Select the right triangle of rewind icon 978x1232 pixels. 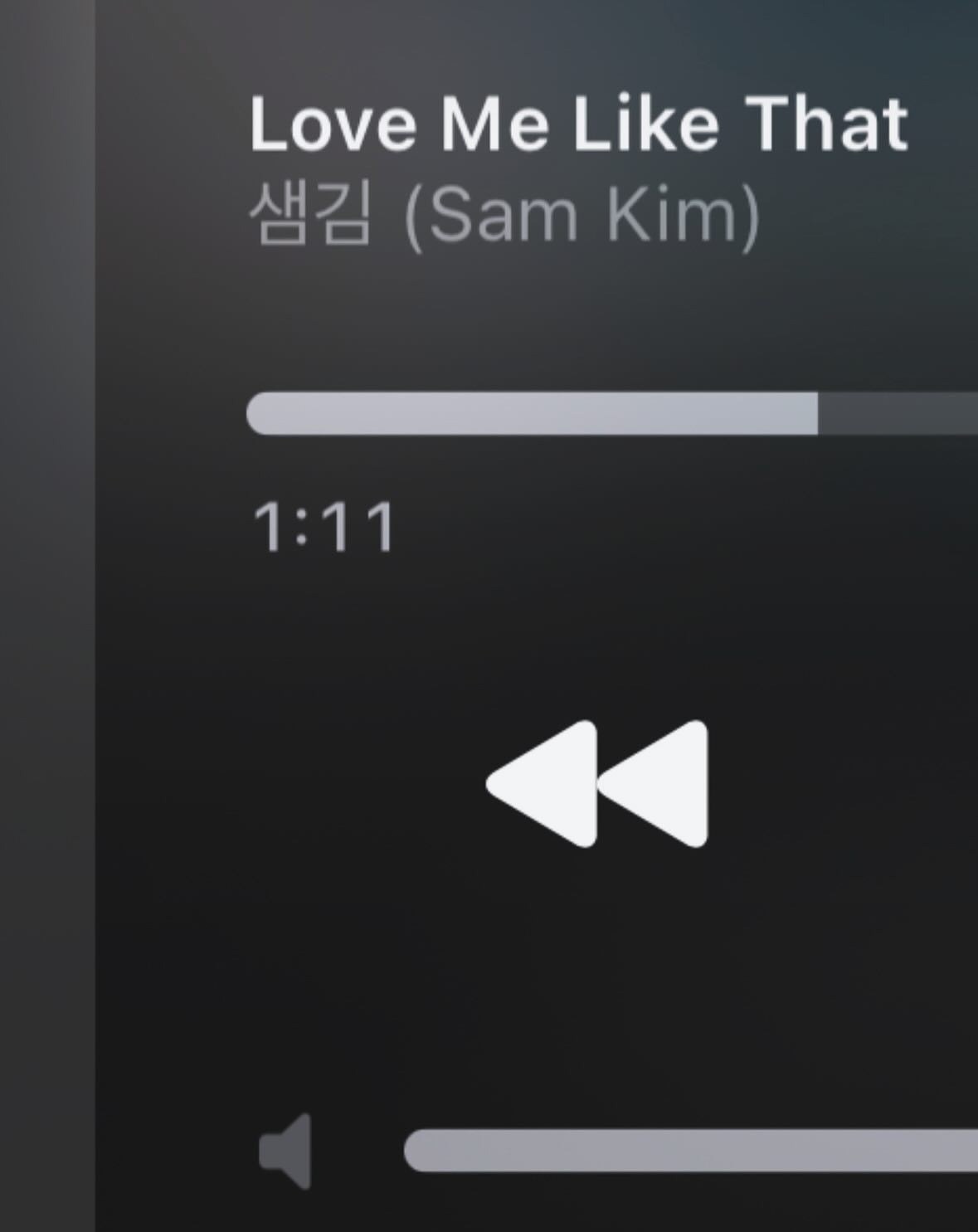click(x=653, y=783)
